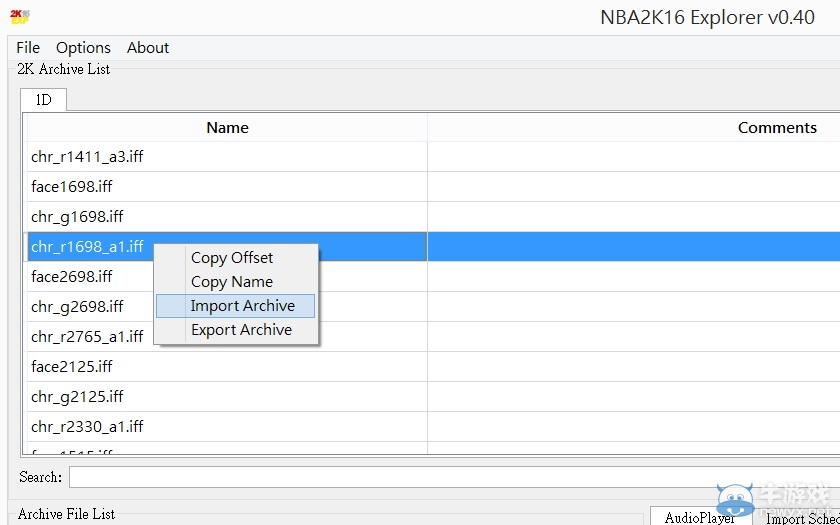Image resolution: width=840 pixels, height=525 pixels.
Task: Click into the Search input field
Action: click(x=454, y=477)
